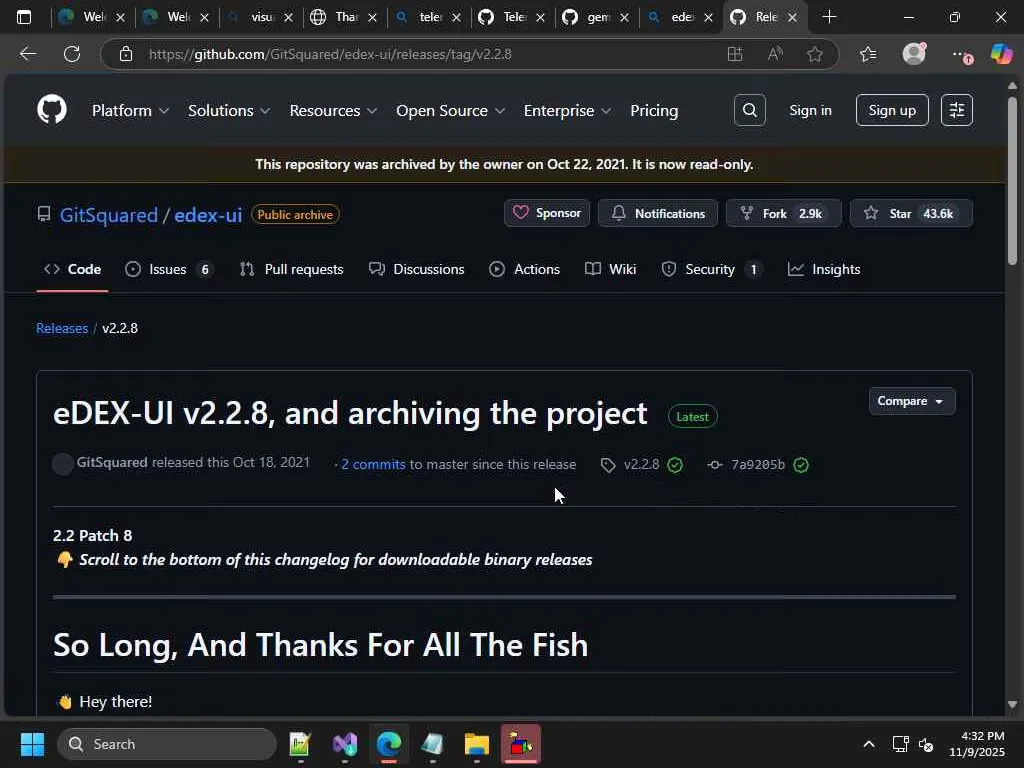This screenshot has width=1024, height=768.
Task: Launch the Copilot sidebar icon
Action: click(x=1001, y=54)
